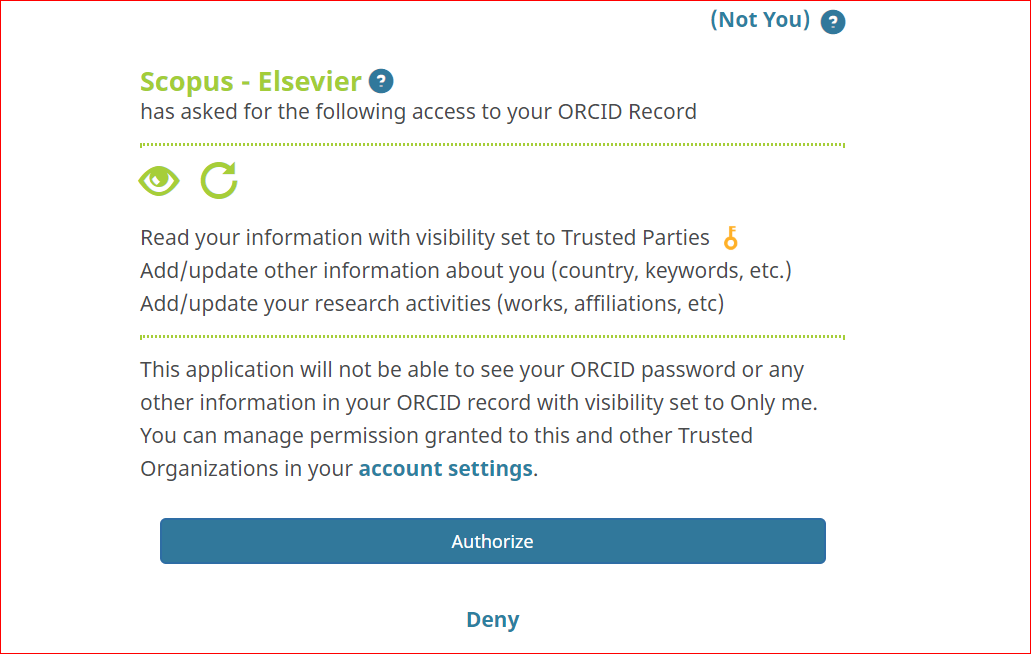Screen dimensions: 1031x654
Task: Click the (Not You) link
Action: point(760,20)
